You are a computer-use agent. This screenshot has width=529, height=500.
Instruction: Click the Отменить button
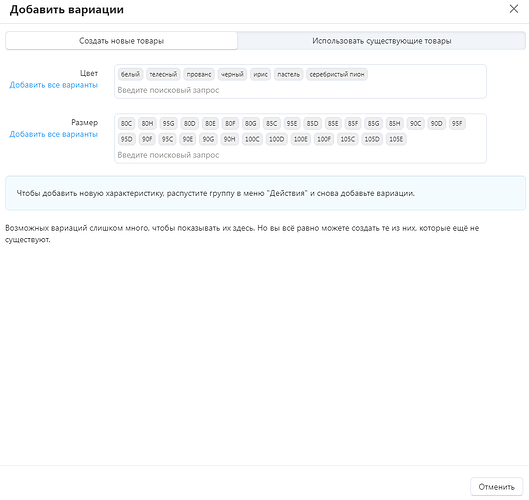click(x=496, y=487)
